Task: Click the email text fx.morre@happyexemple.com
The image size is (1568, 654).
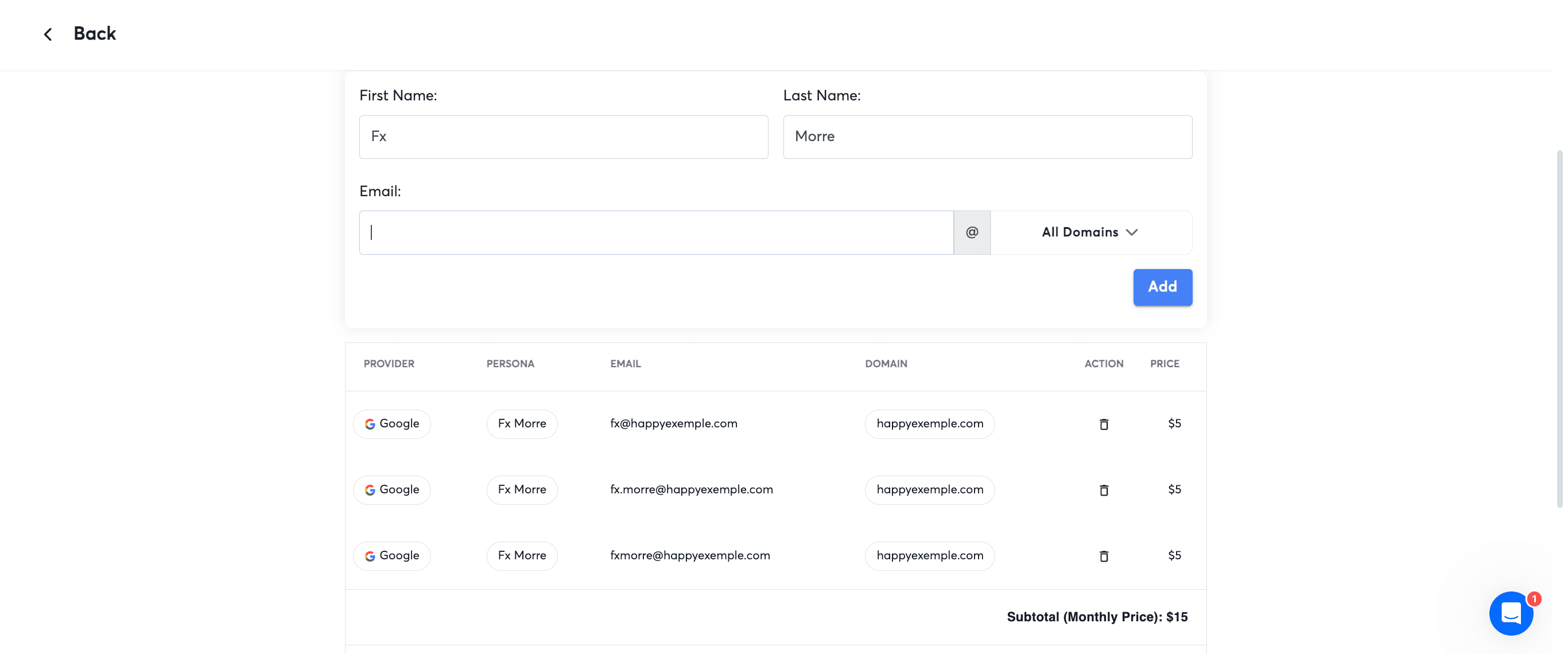Action: (x=692, y=489)
